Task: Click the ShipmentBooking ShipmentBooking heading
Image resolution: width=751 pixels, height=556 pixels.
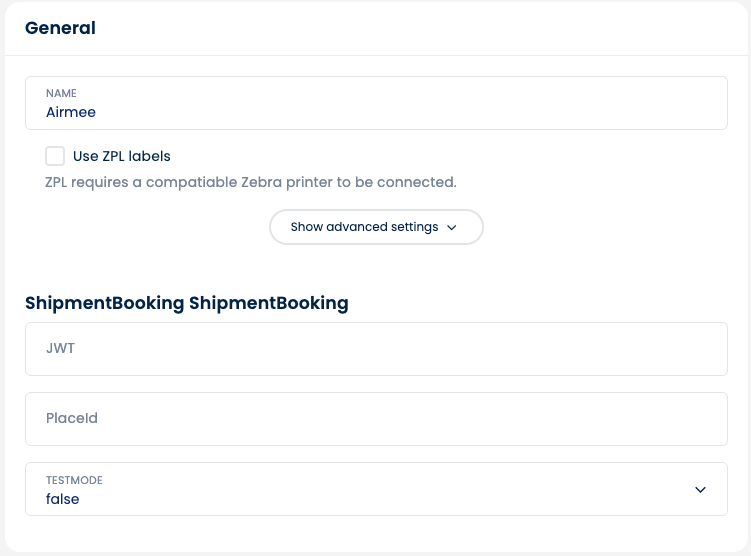Action: 187,303
